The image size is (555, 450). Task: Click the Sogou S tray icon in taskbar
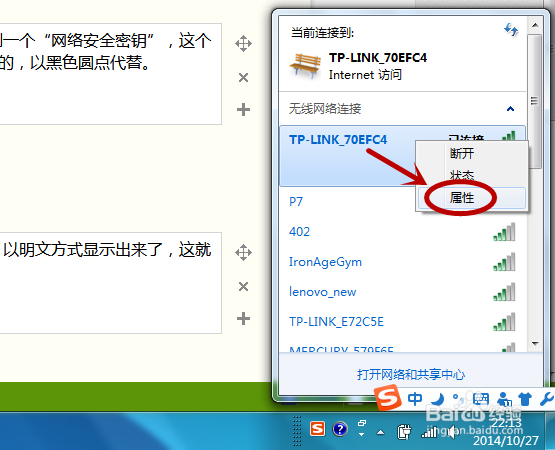[317, 429]
